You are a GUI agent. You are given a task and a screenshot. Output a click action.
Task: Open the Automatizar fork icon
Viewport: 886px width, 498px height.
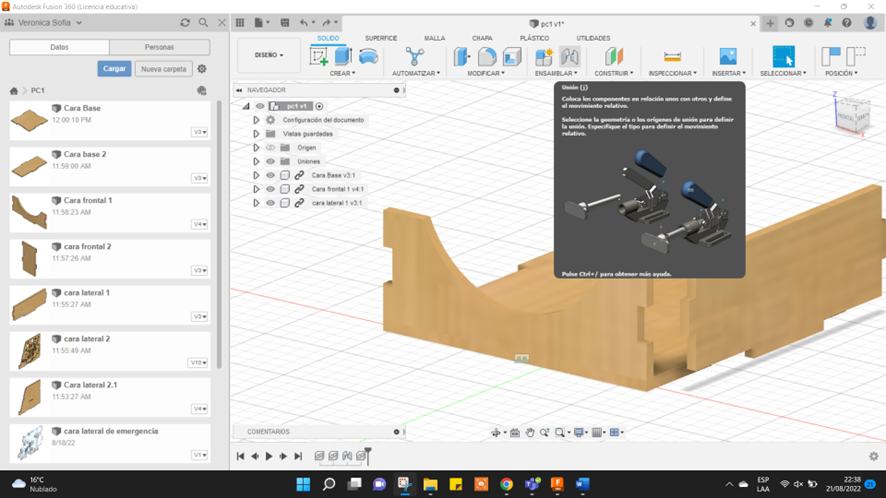click(415, 57)
